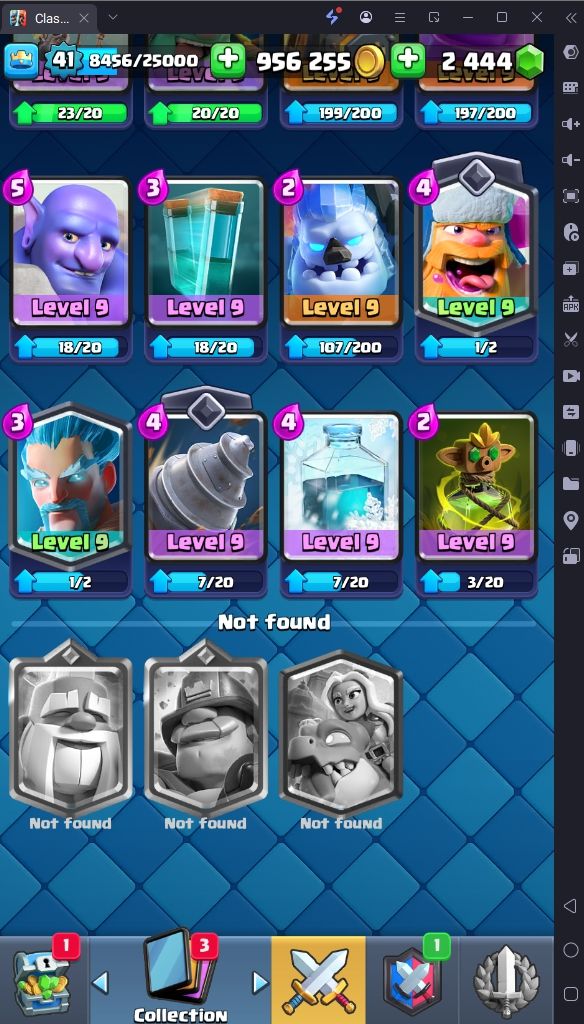This screenshot has width=584, height=1024.
Task: Click the left arrow beside Collection
Action: [100, 982]
